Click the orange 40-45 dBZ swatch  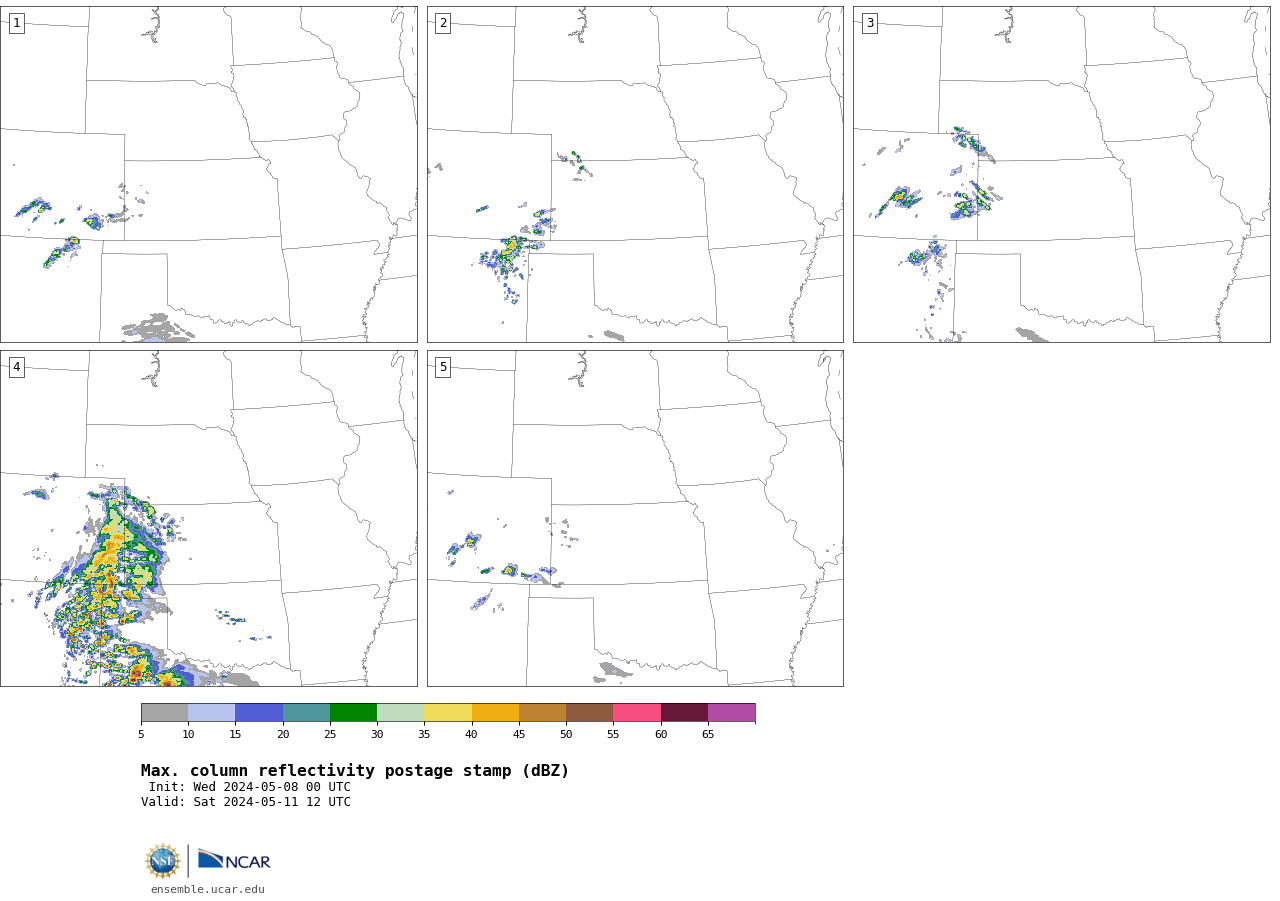pyautogui.click(x=495, y=713)
